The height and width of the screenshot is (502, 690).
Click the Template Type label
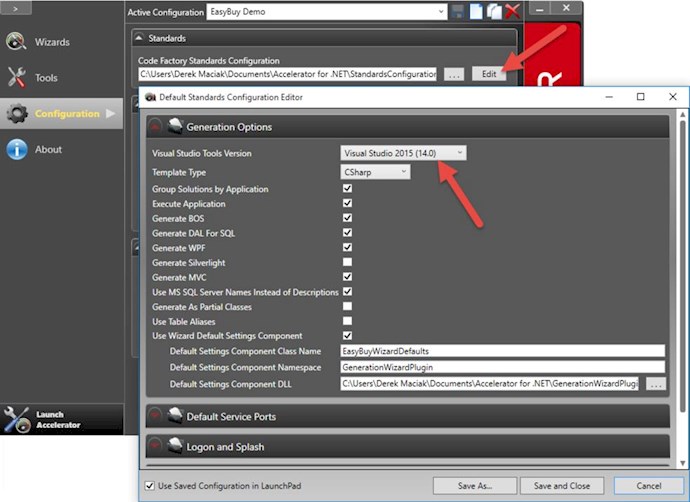(179, 172)
